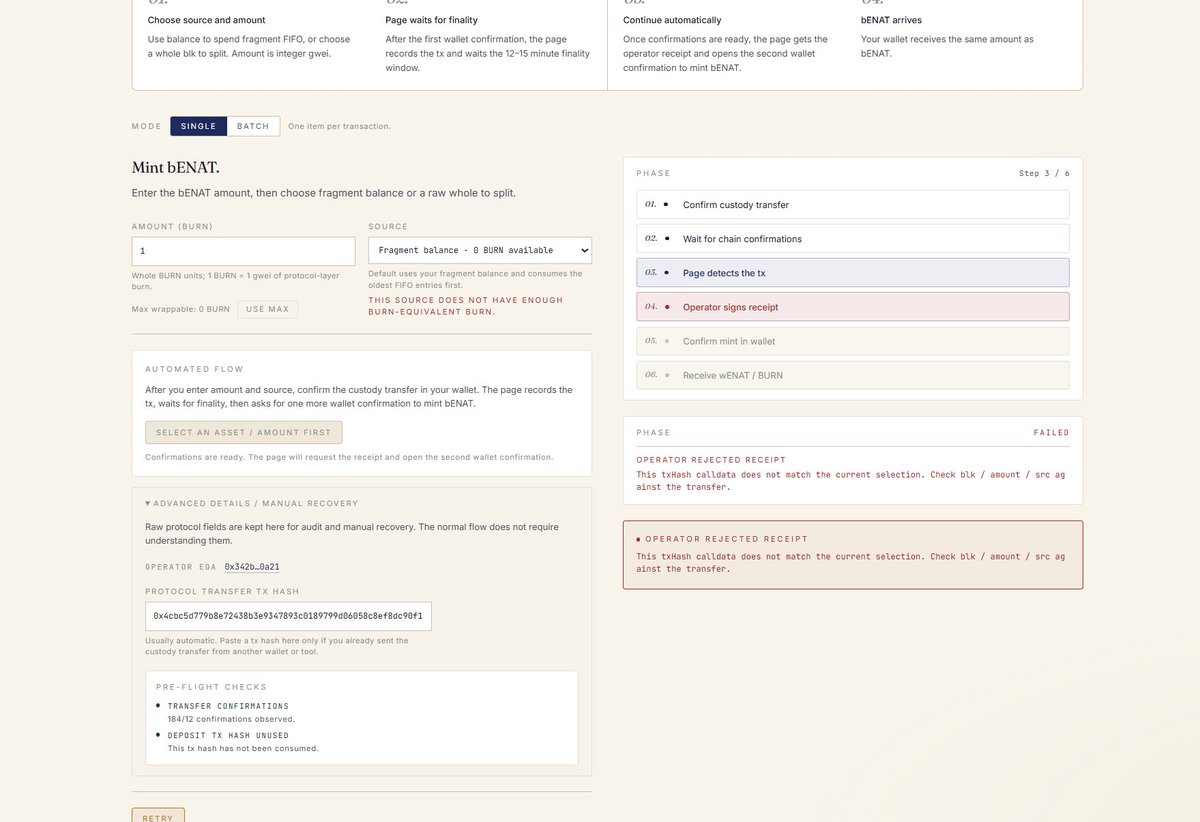Click the USE MAX button
This screenshot has width=1200, height=822.
point(267,309)
